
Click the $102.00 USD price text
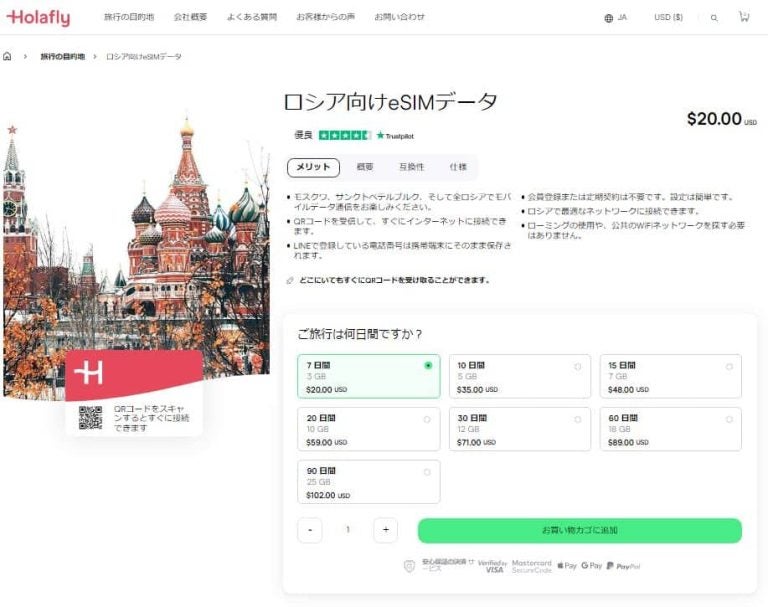328,495
